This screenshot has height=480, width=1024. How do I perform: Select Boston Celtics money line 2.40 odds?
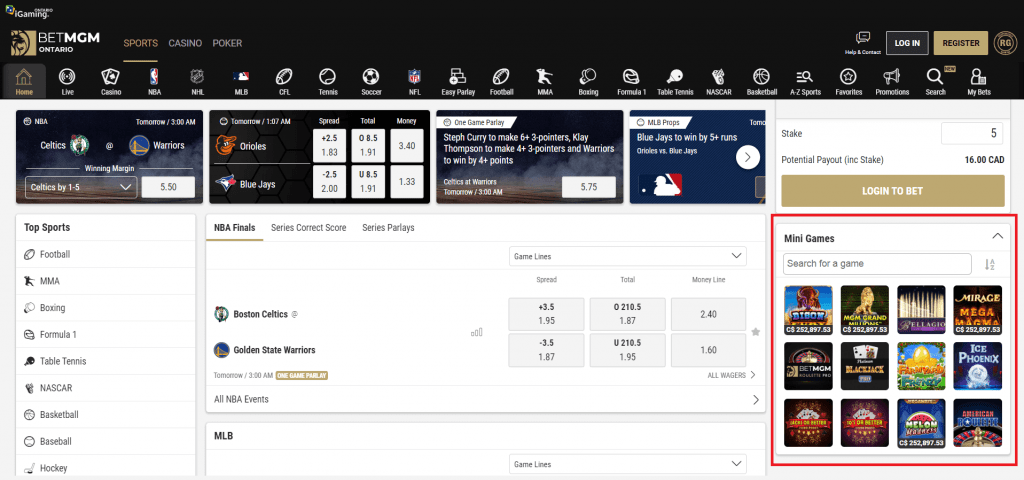tap(709, 314)
